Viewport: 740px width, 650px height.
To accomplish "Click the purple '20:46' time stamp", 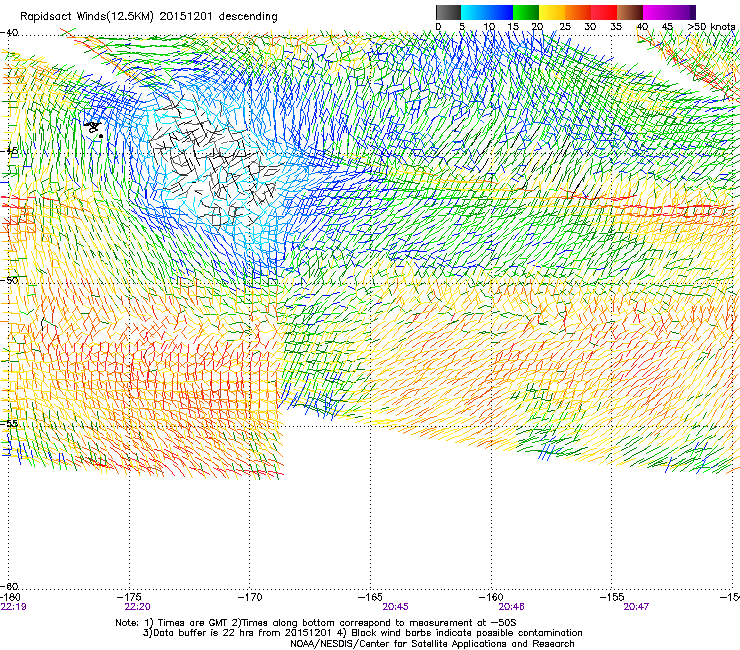I will pos(512,607).
